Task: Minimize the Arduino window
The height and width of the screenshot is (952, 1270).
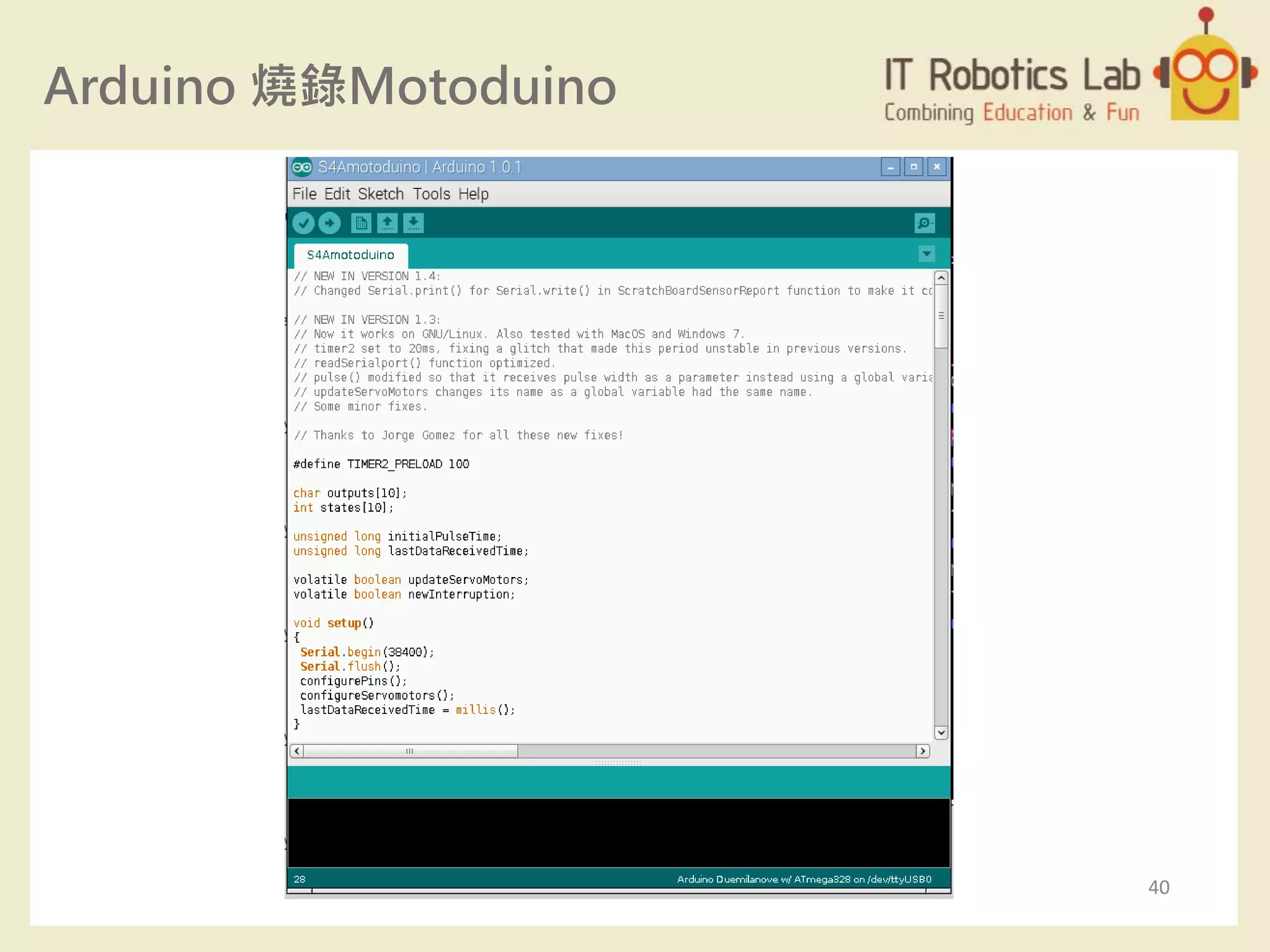Action: 890,167
